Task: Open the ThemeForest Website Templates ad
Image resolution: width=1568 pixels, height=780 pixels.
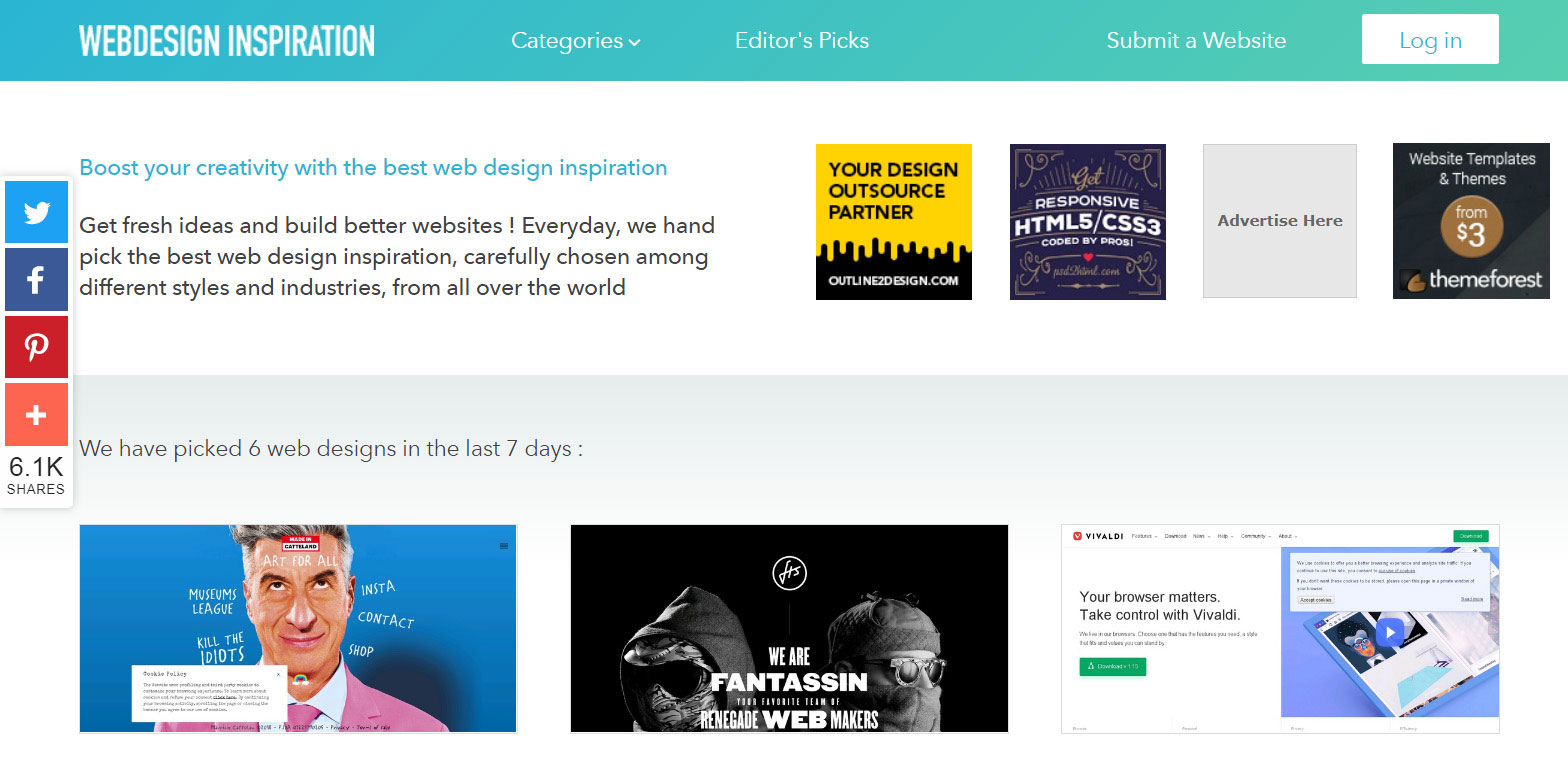Action: [x=1470, y=221]
